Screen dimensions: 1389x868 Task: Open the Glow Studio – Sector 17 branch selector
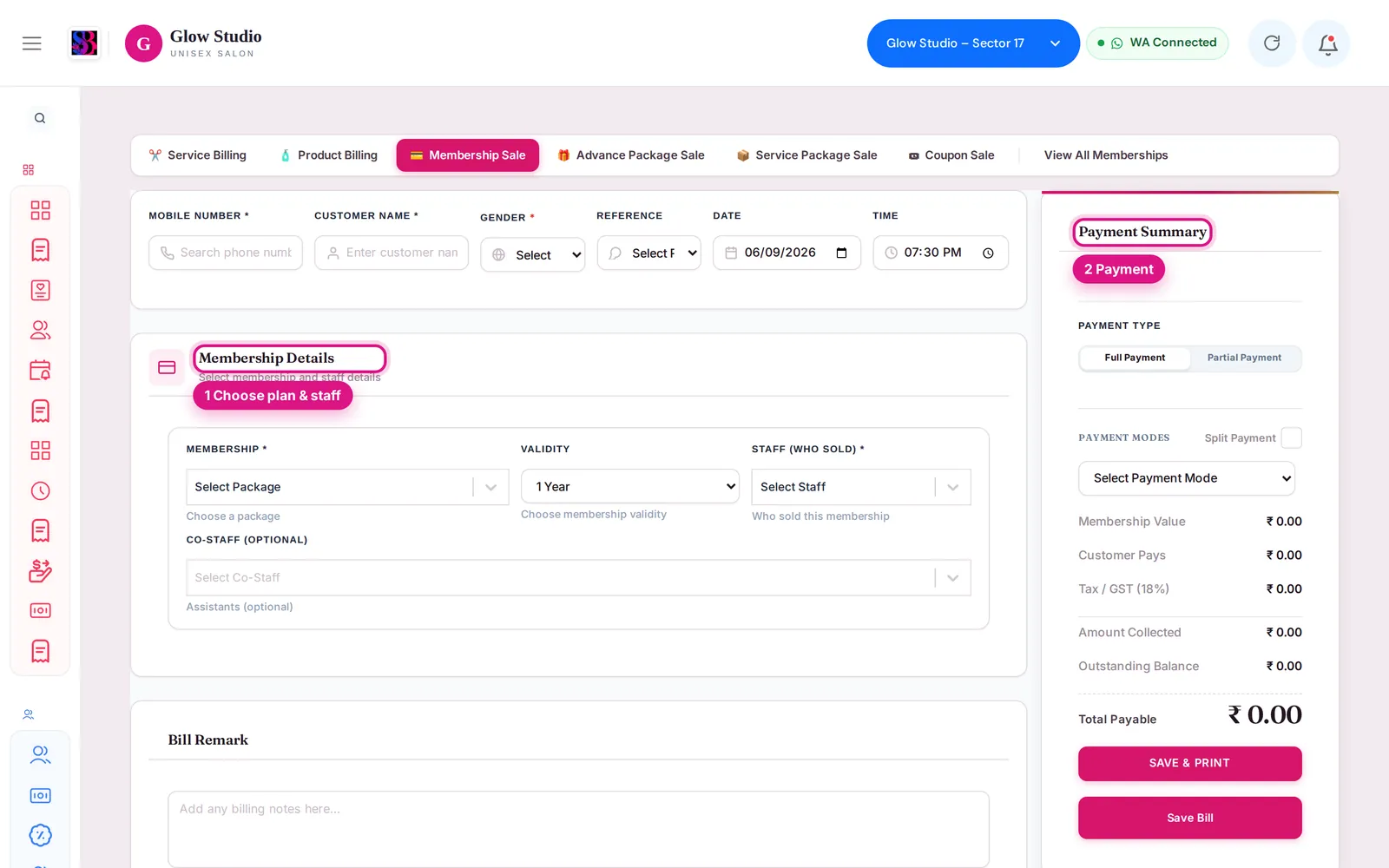[x=973, y=43]
